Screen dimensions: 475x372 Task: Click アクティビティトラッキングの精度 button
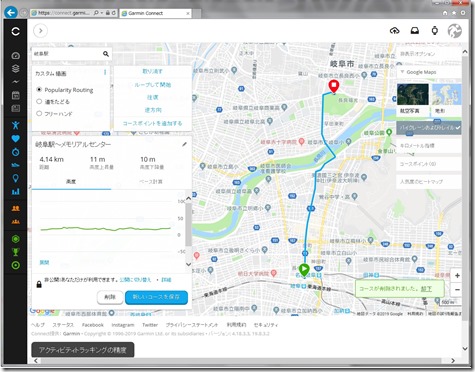point(83,350)
